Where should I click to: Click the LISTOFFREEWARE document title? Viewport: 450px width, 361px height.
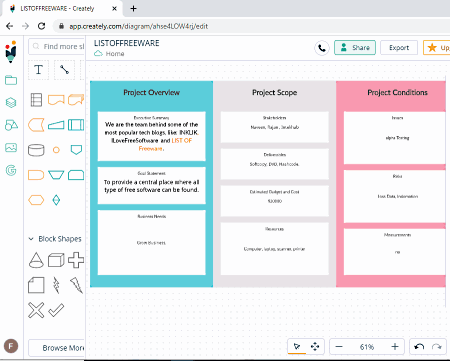(127, 43)
